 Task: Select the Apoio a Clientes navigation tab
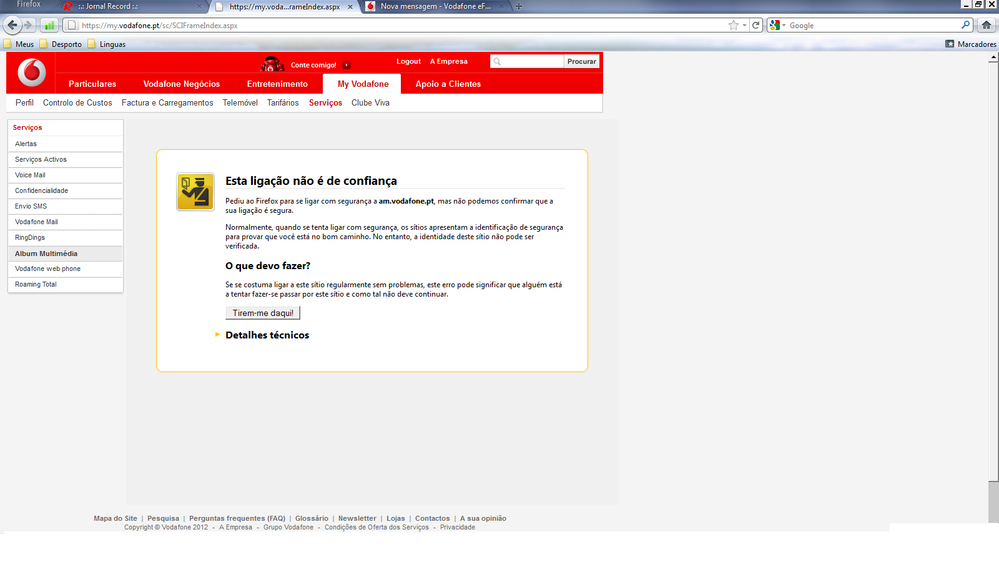click(448, 84)
